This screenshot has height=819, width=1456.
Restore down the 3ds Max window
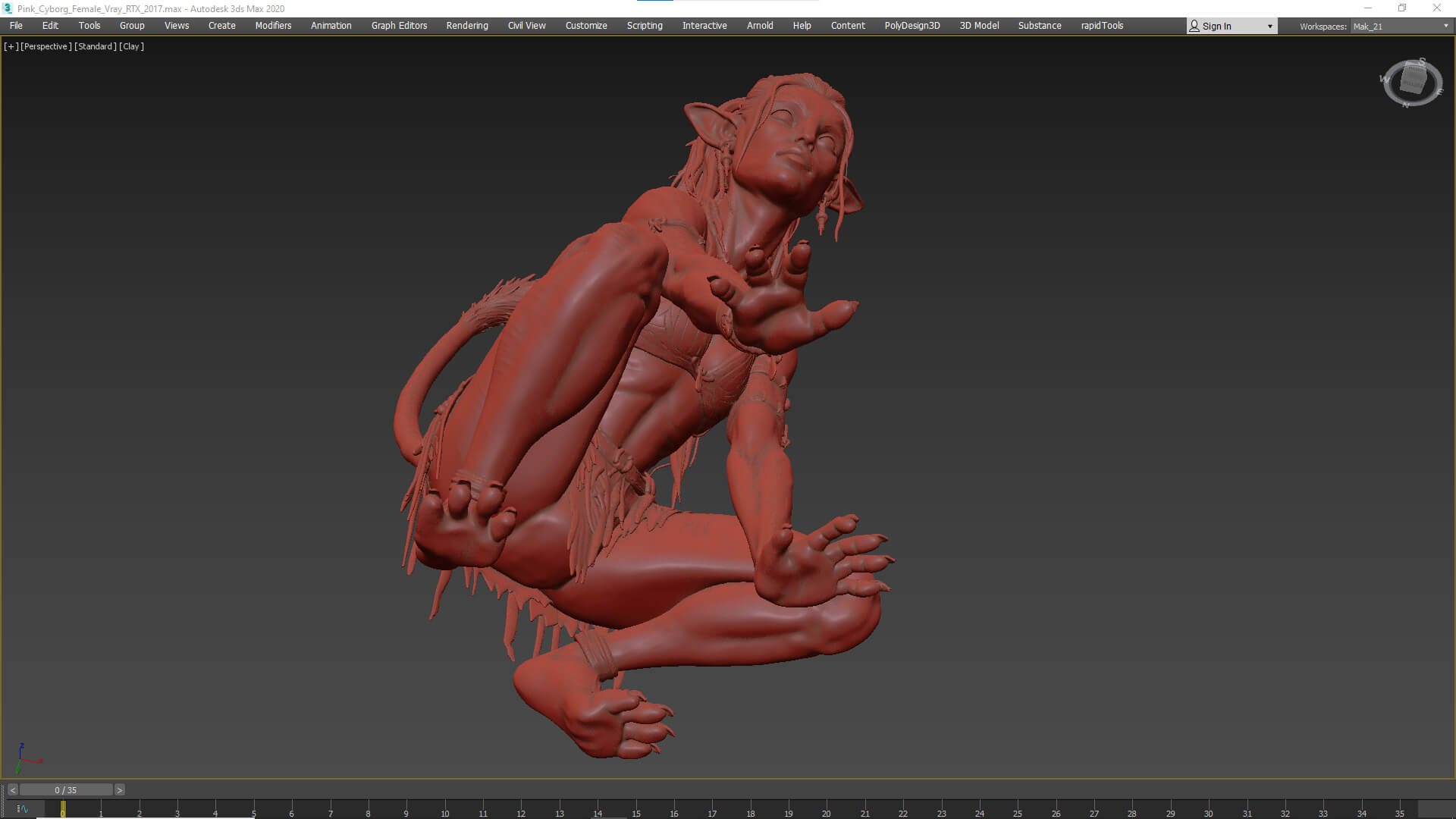[x=1402, y=8]
